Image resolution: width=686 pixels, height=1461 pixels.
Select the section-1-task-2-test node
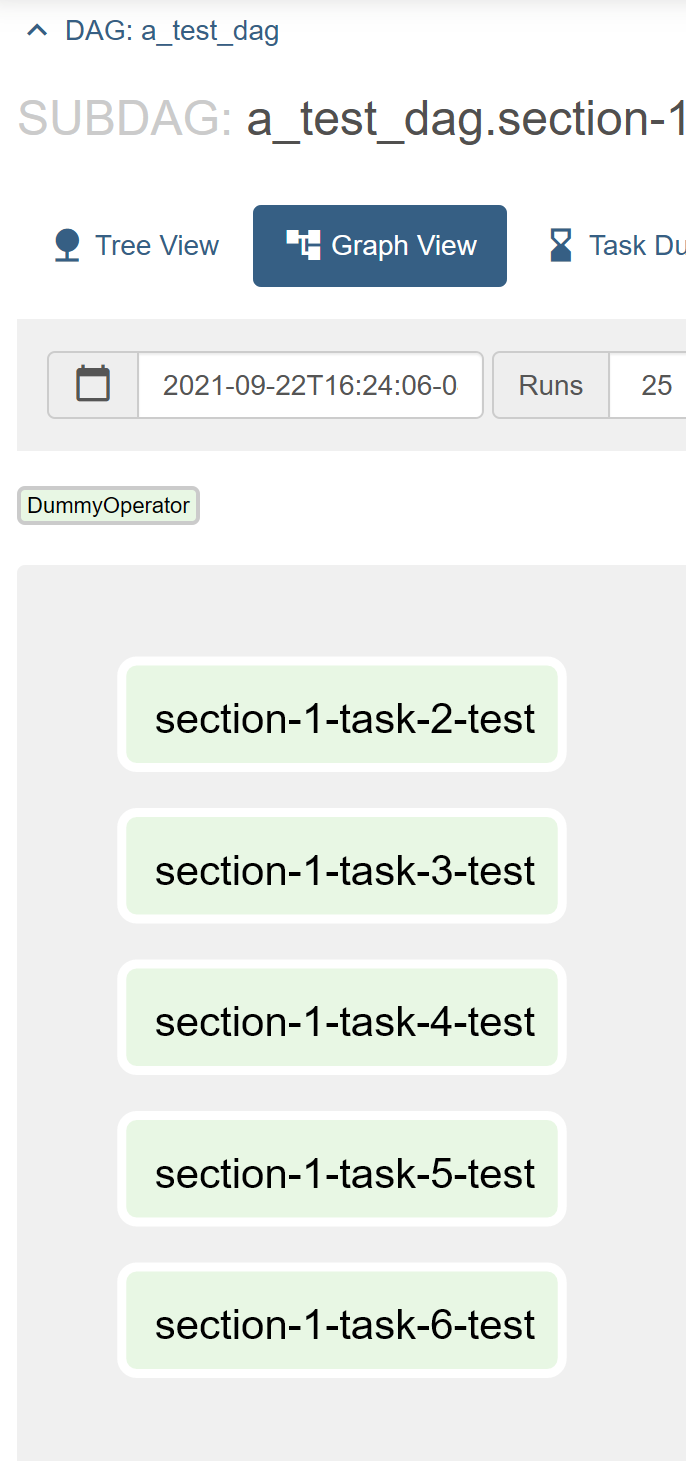click(342, 715)
